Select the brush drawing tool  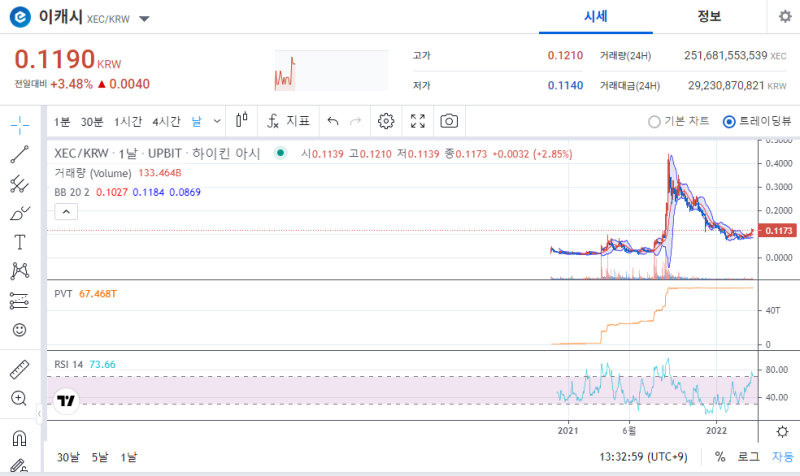coord(19,213)
